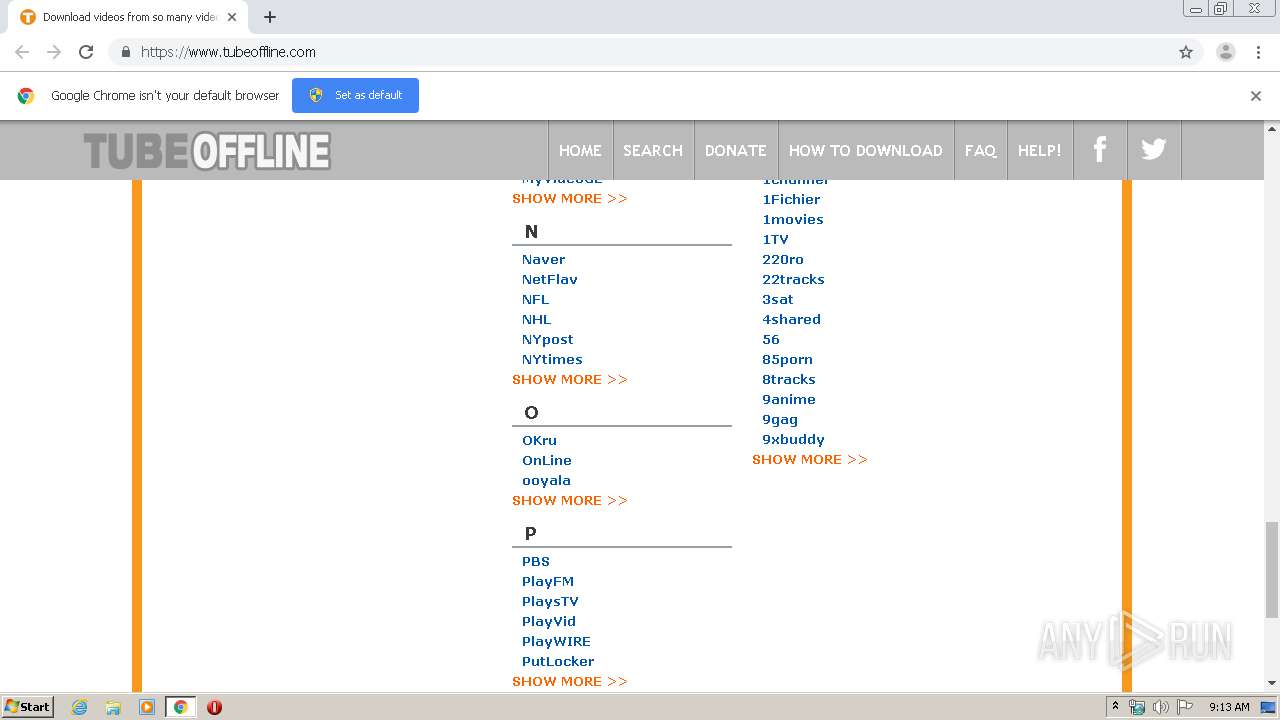Reload the page

(x=86, y=52)
